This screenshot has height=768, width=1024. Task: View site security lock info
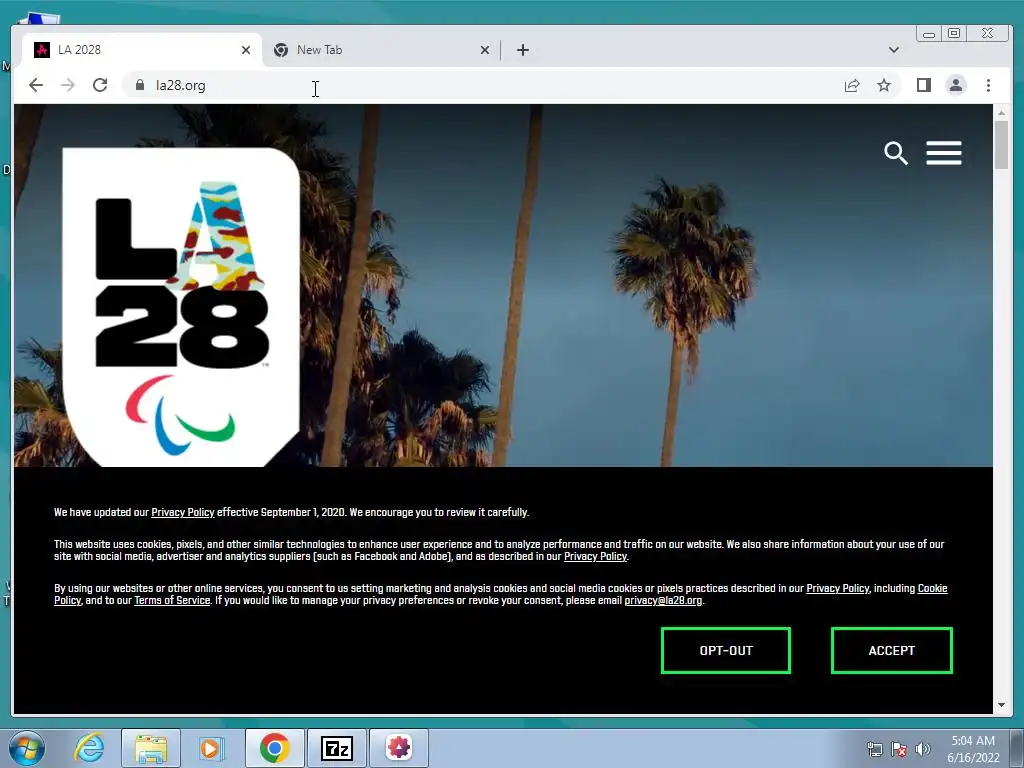tap(139, 85)
